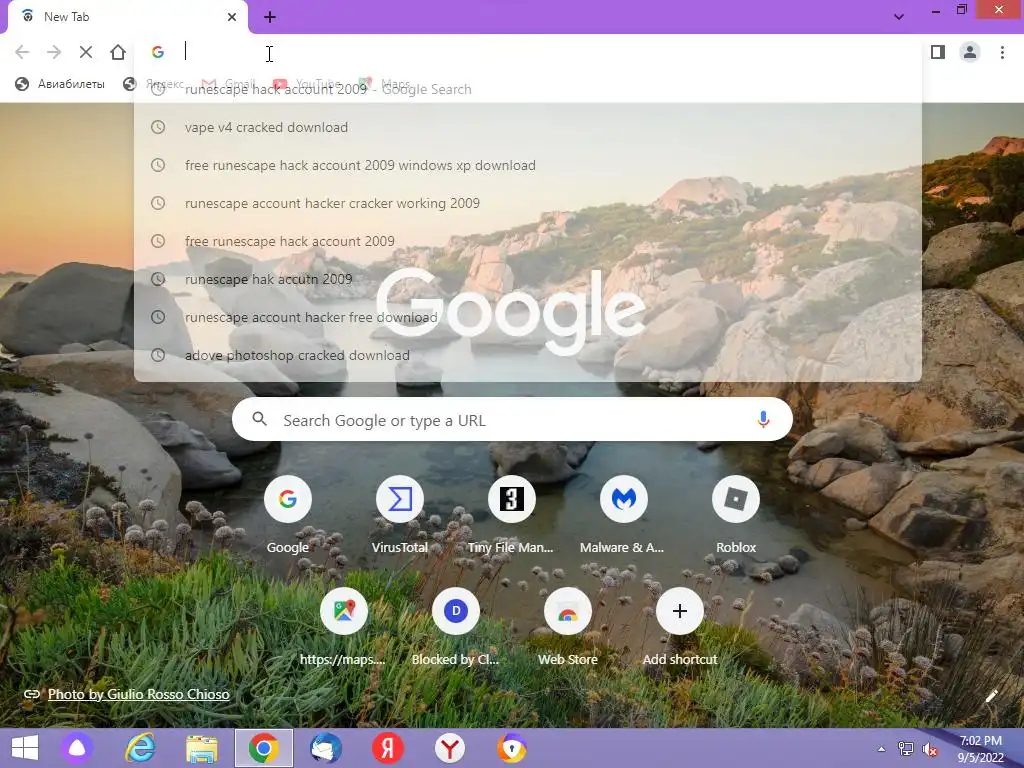Expand the tab search chevron
1024x768 pixels.
coord(899,17)
